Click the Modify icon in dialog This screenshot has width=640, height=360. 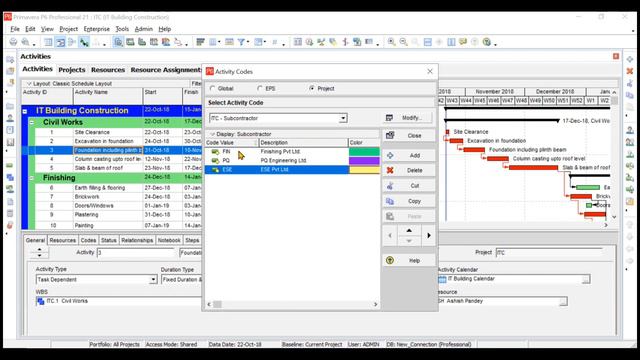[389, 118]
